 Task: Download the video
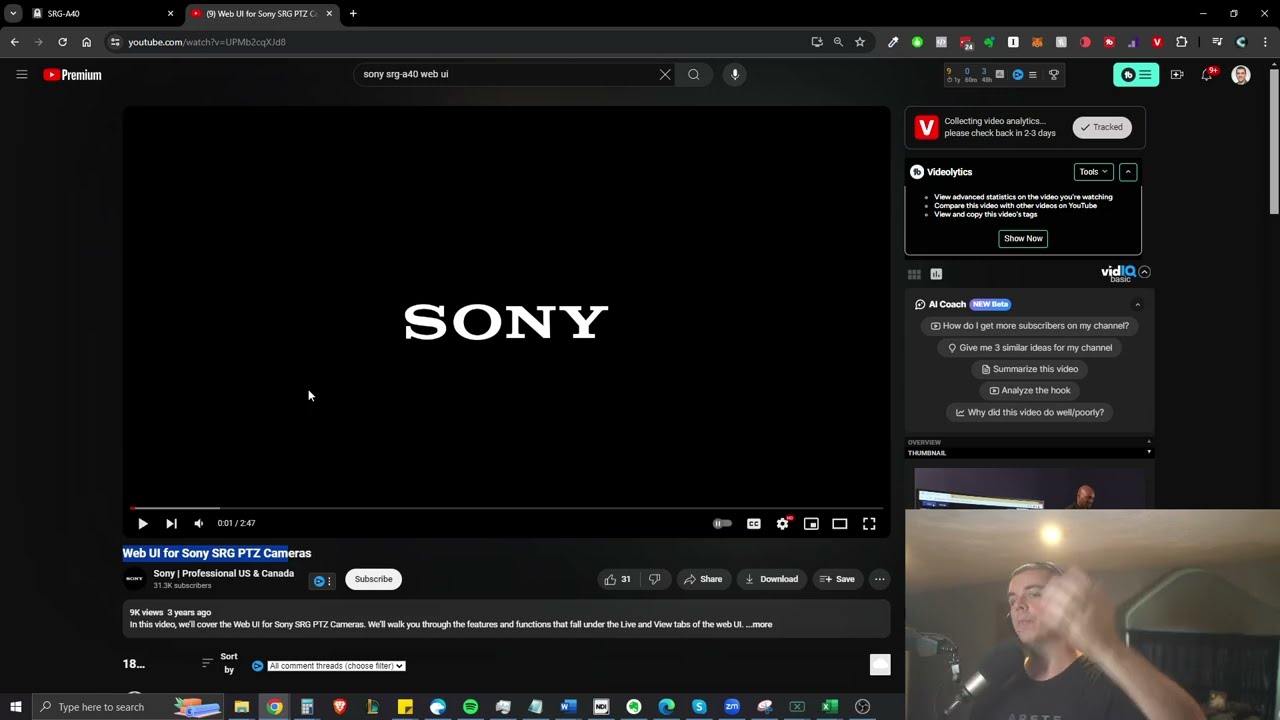(771, 579)
